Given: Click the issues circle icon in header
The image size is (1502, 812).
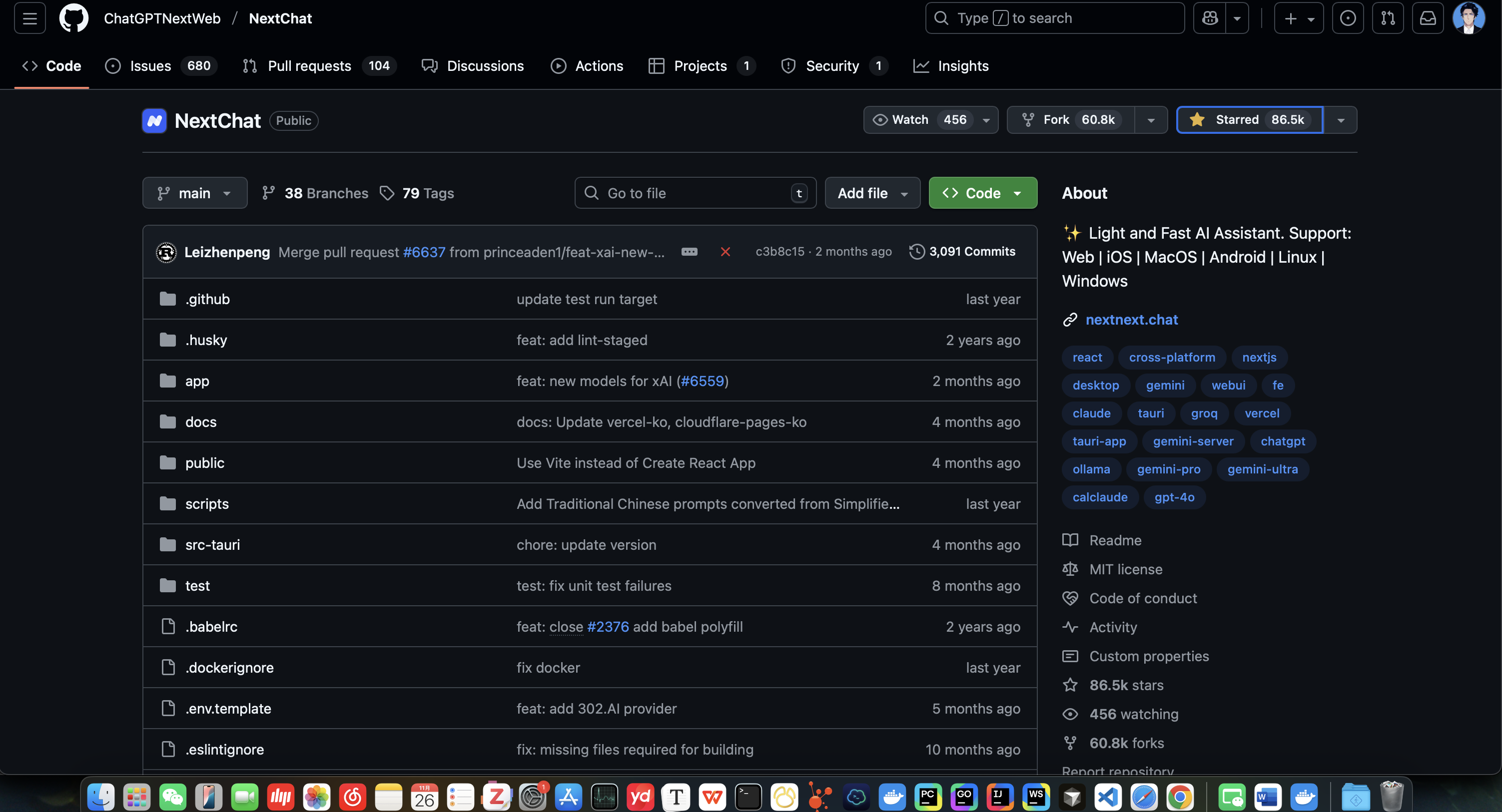Looking at the screenshot, I should [1348, 18].
